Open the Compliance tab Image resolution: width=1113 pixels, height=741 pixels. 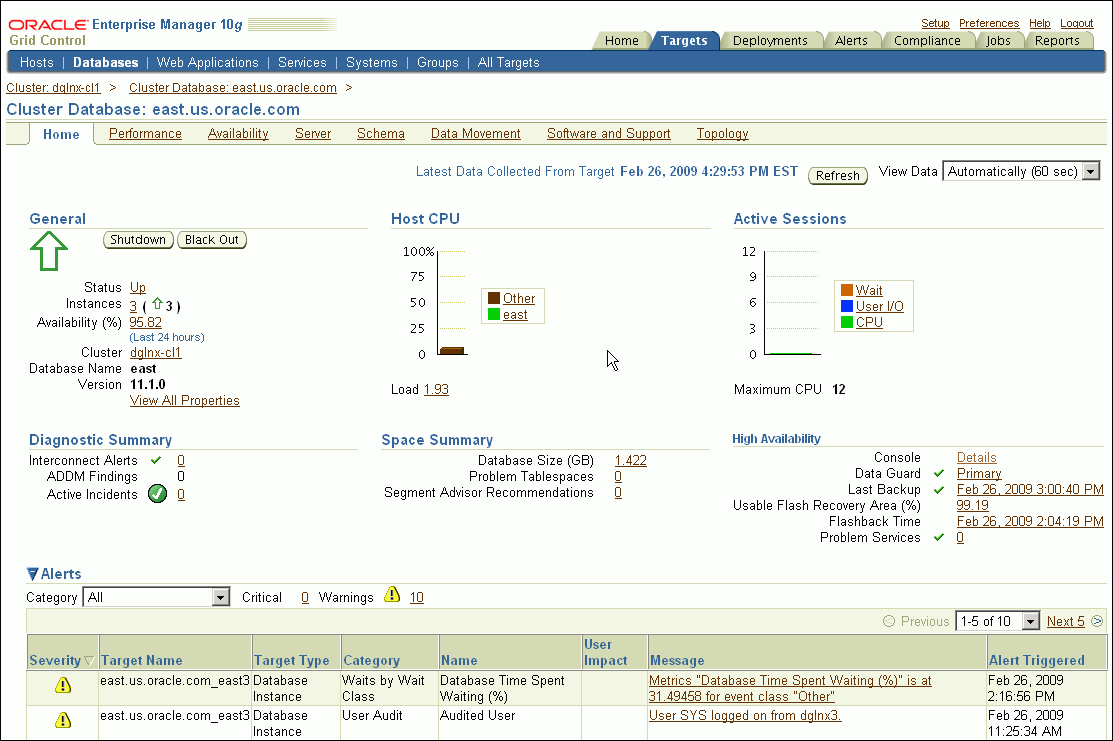927,40
